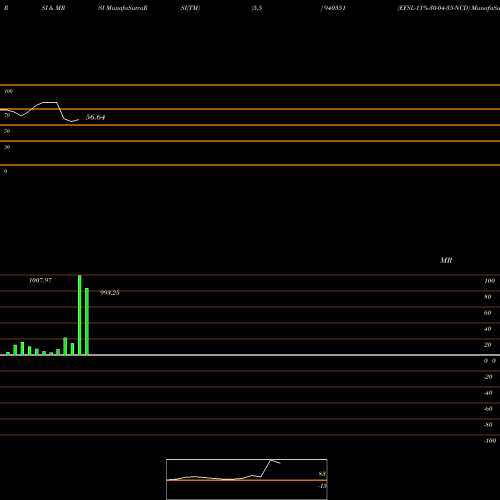Screen dimensions: 500x500
Task: Click the 60 label on MR right axis
Action: click(x=488, y=313)
